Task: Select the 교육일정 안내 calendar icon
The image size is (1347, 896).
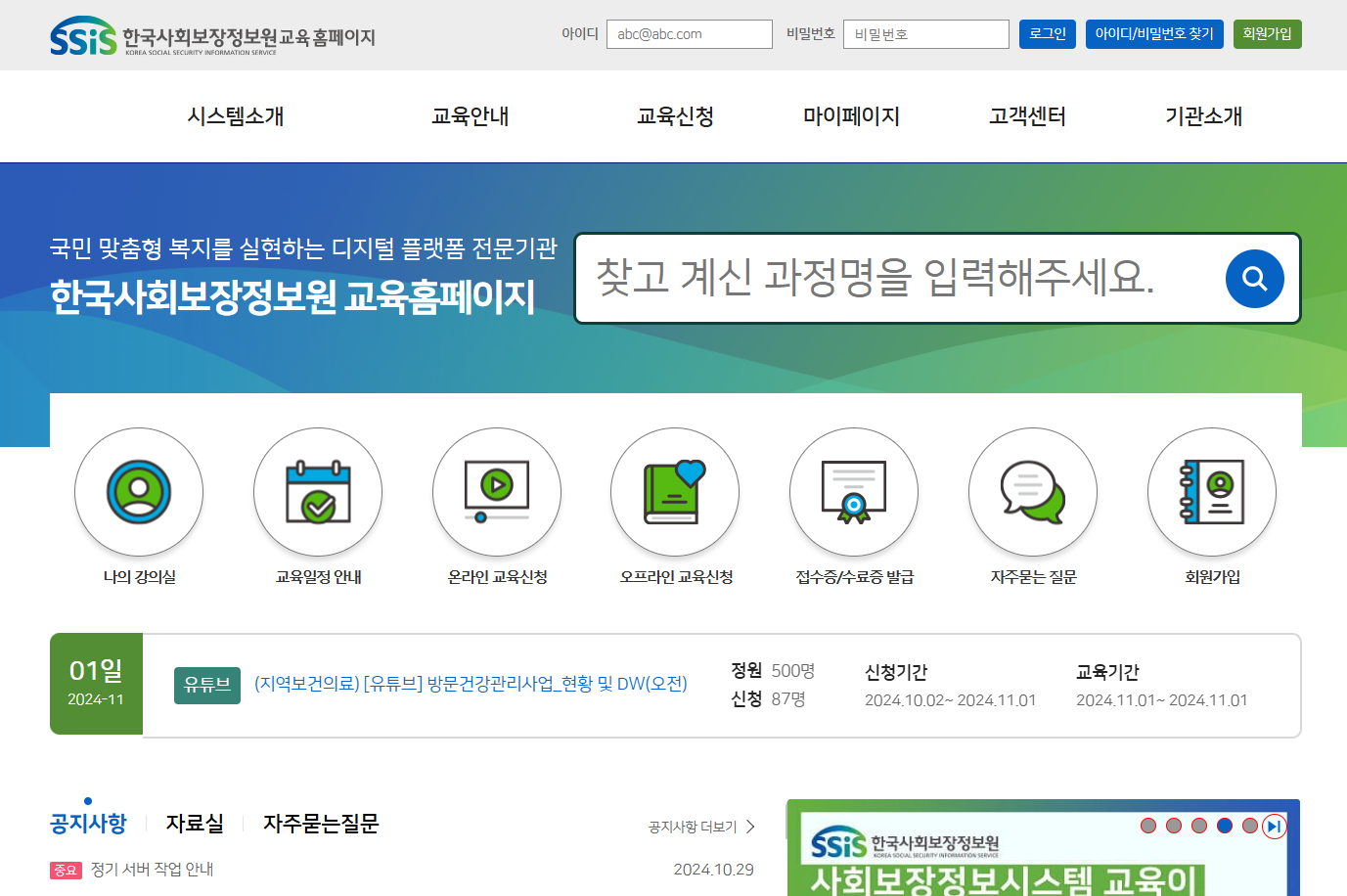Action: 318,492
